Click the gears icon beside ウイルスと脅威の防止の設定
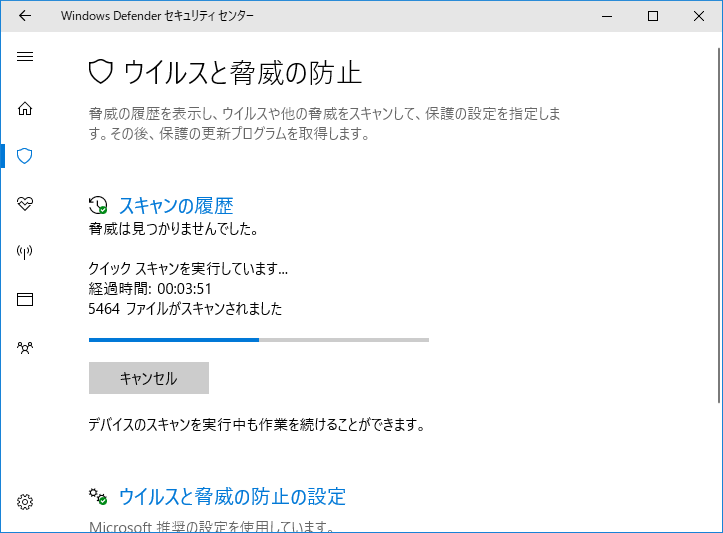This screenshot has width=723, height=533. click(98, 496)
